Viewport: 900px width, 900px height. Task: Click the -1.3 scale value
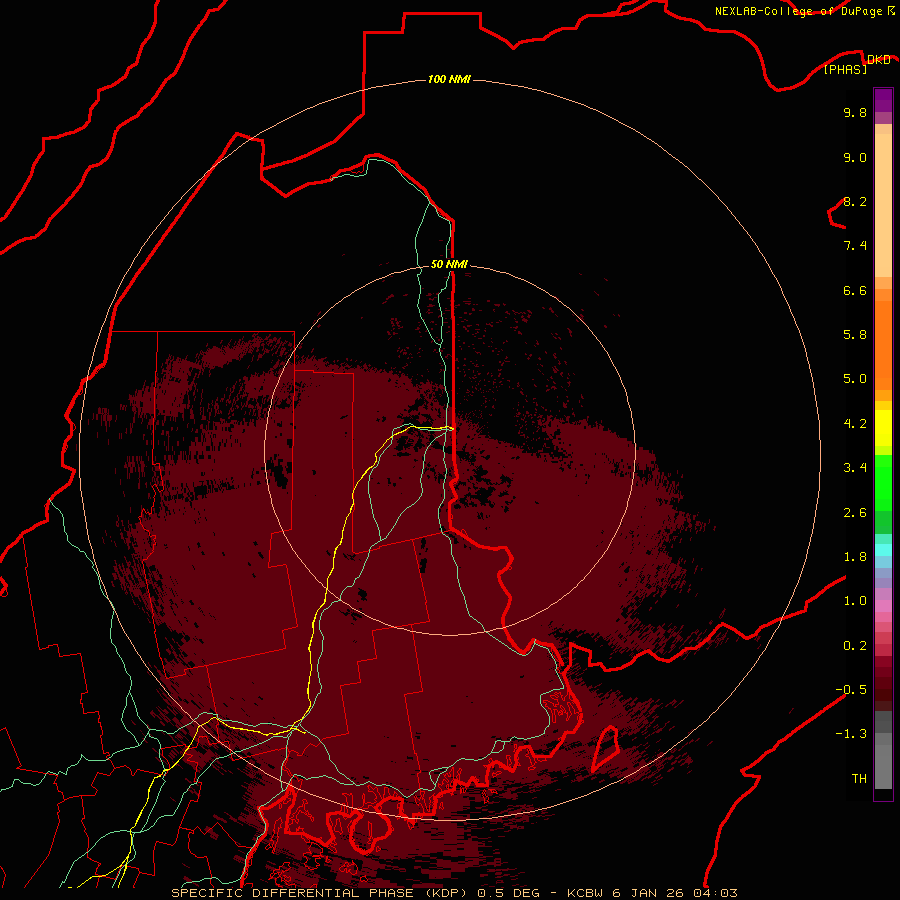click(851, 734)
